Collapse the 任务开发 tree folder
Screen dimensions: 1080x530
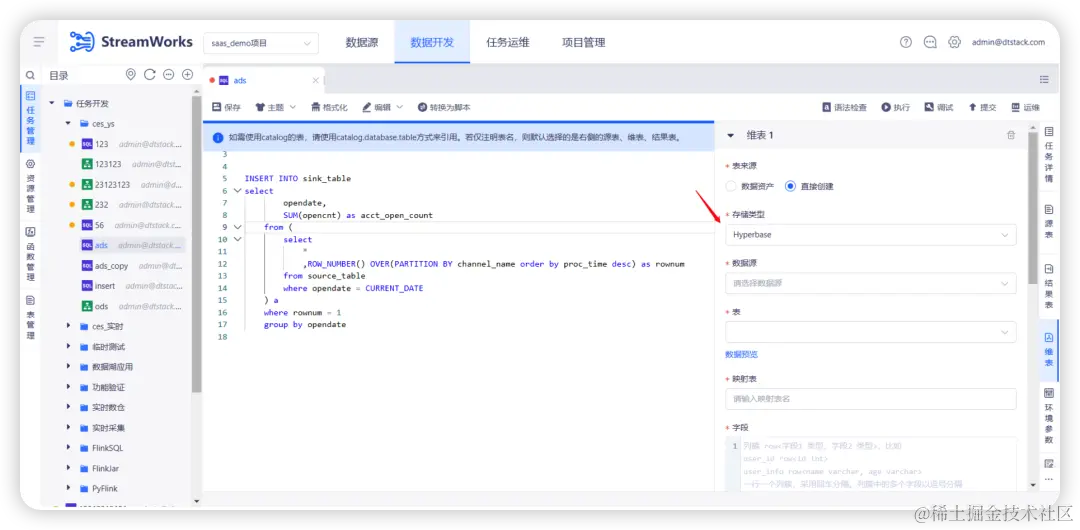tap(52, 103)
